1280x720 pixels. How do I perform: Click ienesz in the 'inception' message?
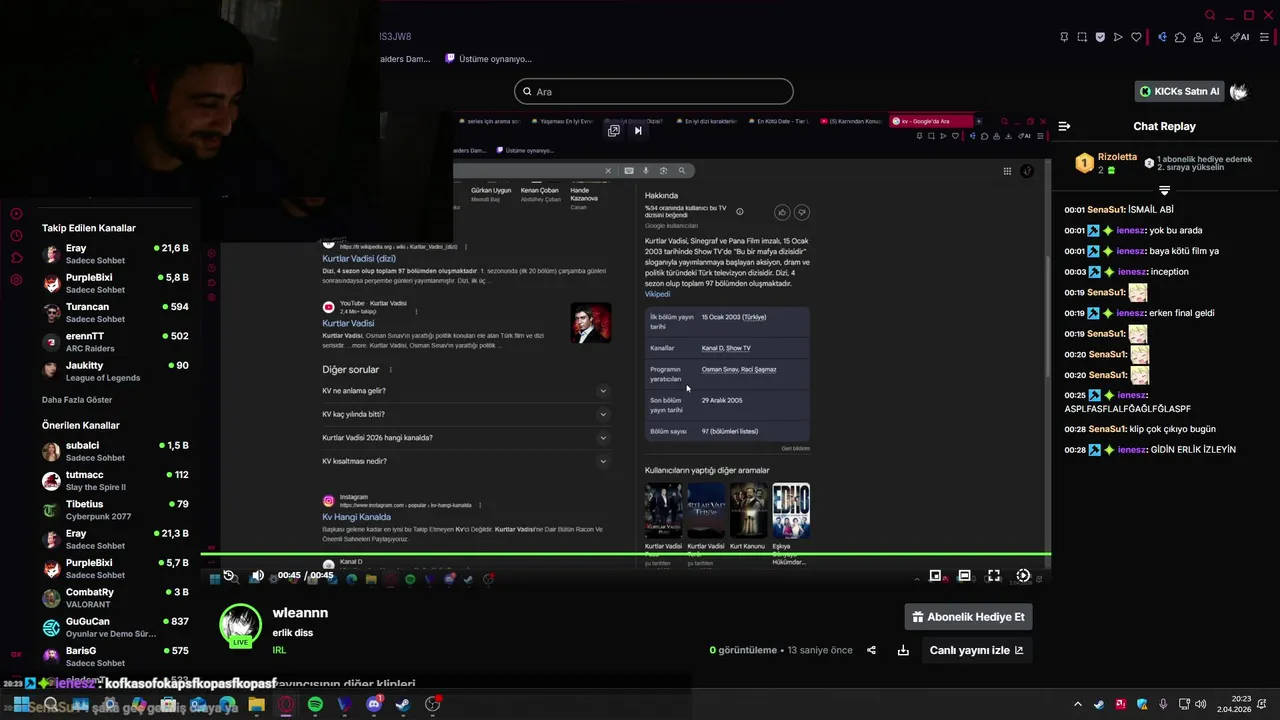coord(1131,272)
